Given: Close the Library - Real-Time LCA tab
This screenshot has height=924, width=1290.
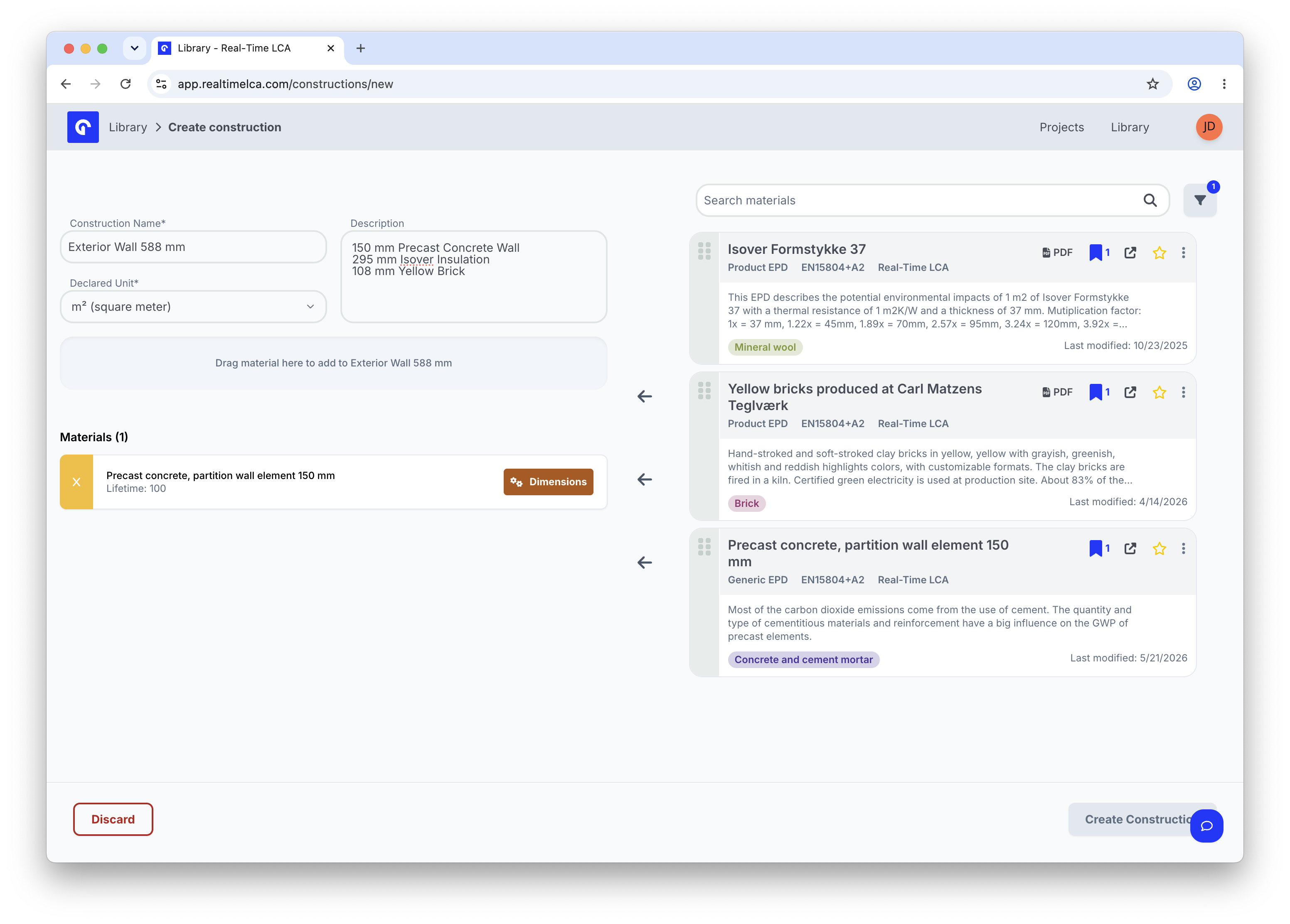Looking at the screenshot, I should [x=330, y=48].
